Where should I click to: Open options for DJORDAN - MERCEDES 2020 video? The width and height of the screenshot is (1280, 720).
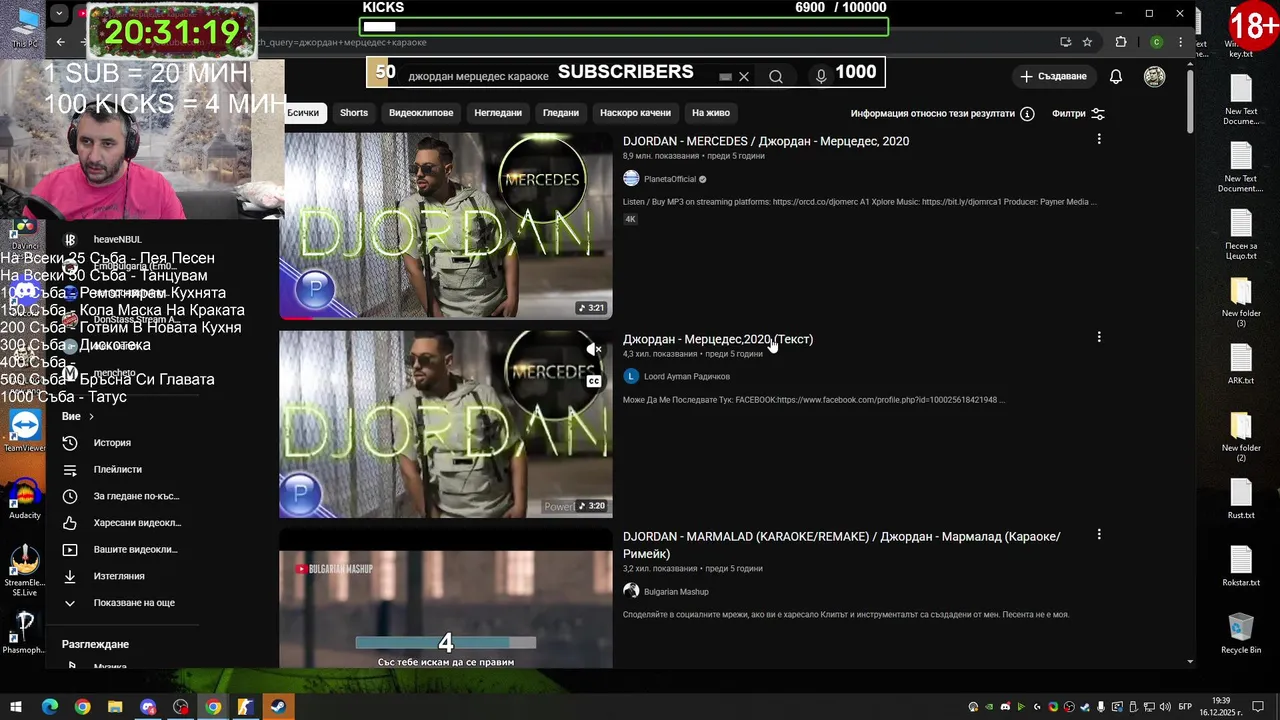point(1099,139)
